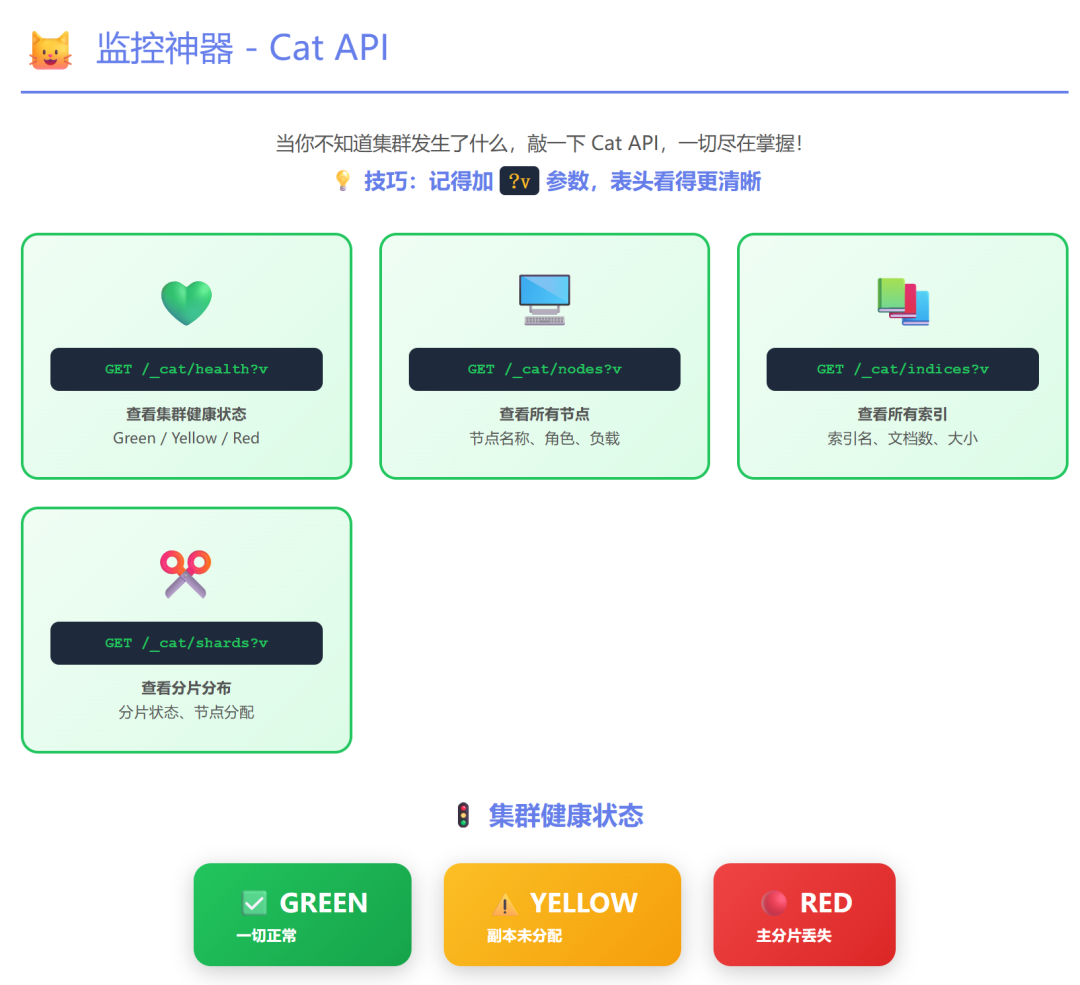Click the green checkmark icon in GREEN card
Screen dimensions: 1080x985
pyautogui.click(x=255, y=902)
